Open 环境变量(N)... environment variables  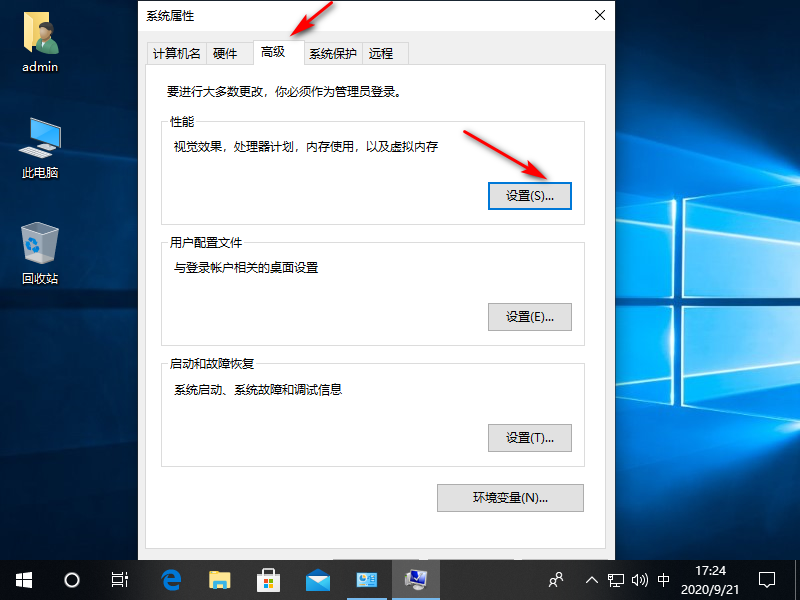510,498
